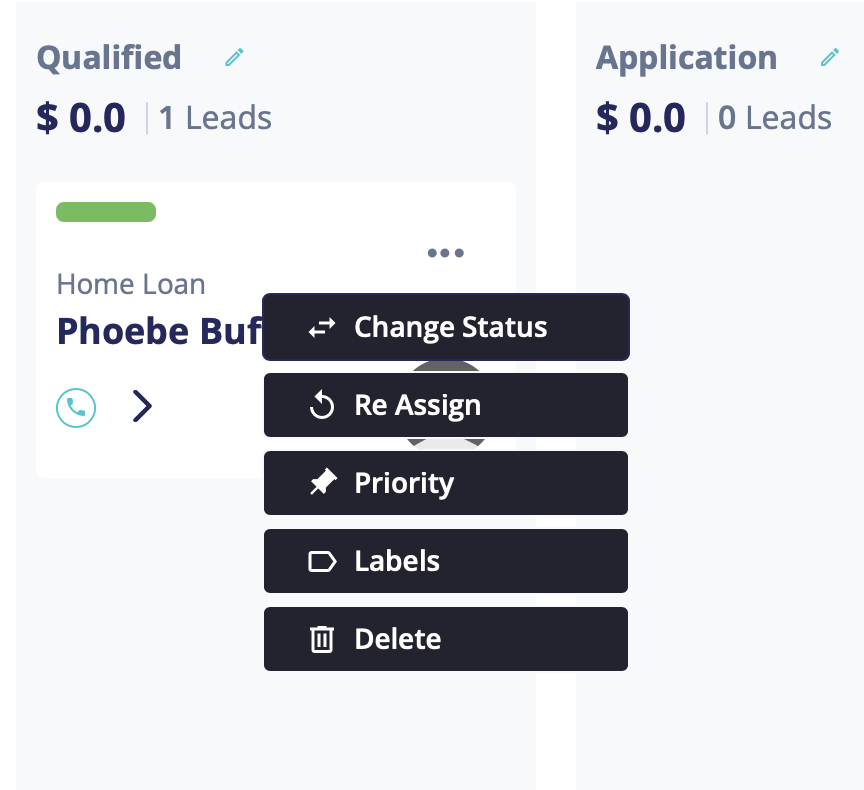The height and width of the screenshot is (790, 864).
Task: Open the Phoebe Buf lead name
Action: 160,331
